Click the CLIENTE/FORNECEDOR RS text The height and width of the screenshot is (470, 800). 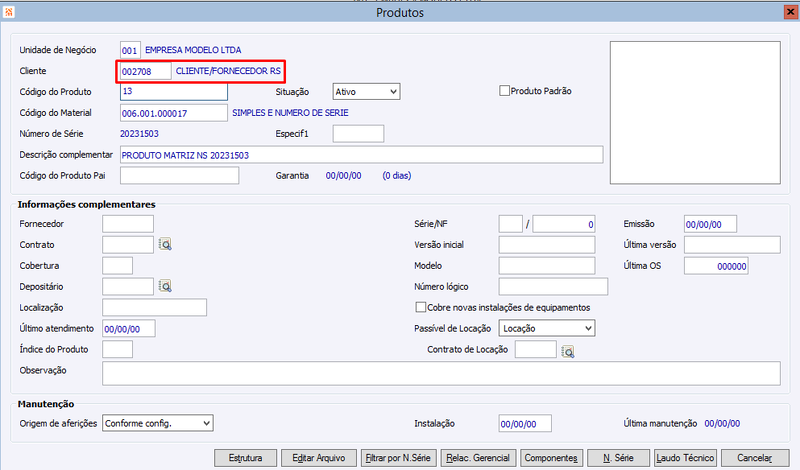click(228, 71)
